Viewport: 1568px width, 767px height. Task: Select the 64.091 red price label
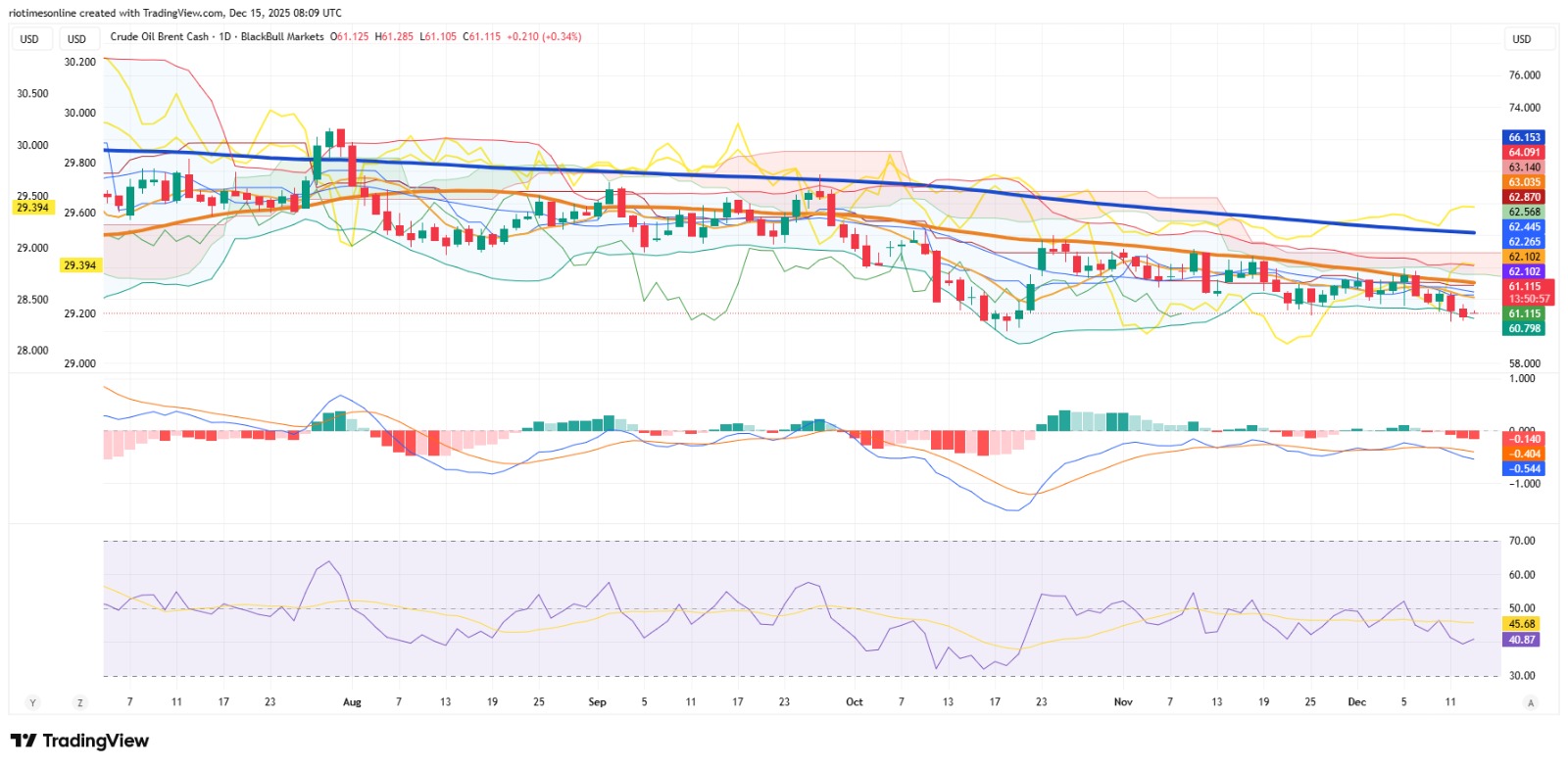pos(1524,153)
